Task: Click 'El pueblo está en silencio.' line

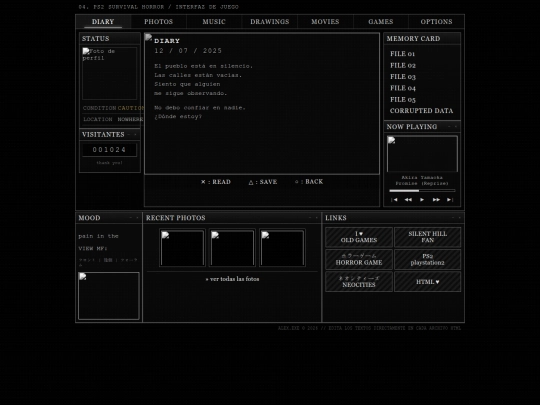Action: pos(204,66)
